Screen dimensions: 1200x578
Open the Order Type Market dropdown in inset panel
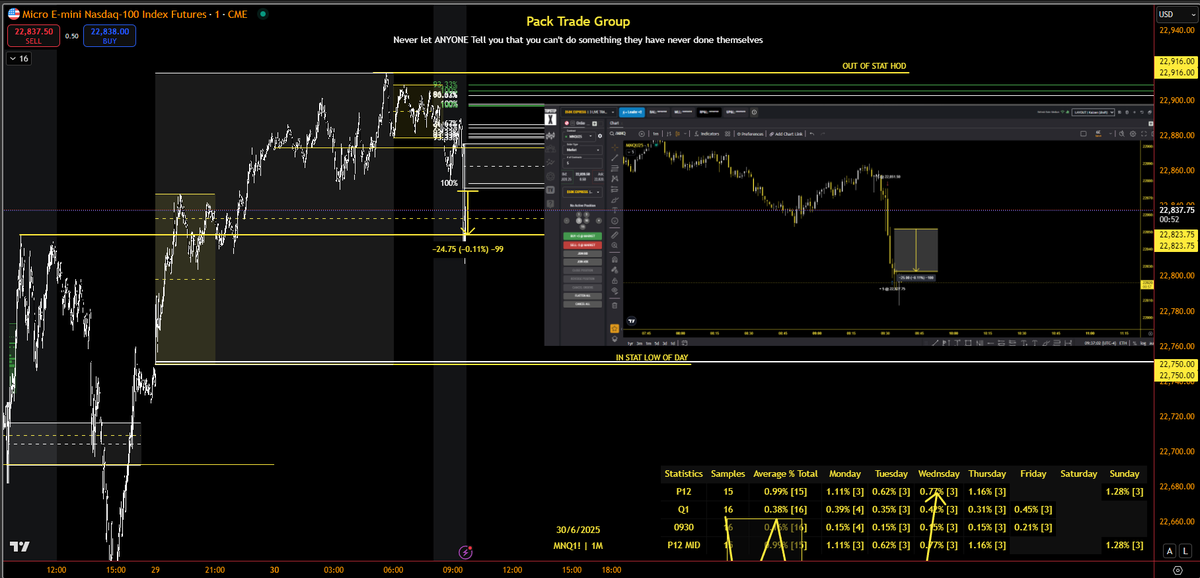[x=583, y=151]
